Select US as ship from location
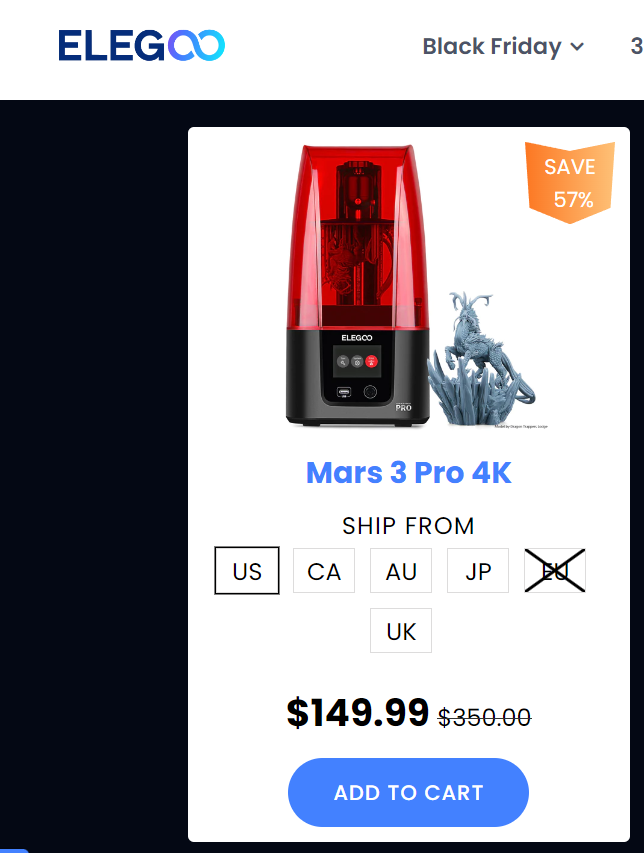The image size is (644, 853). (x=247, y=571)
